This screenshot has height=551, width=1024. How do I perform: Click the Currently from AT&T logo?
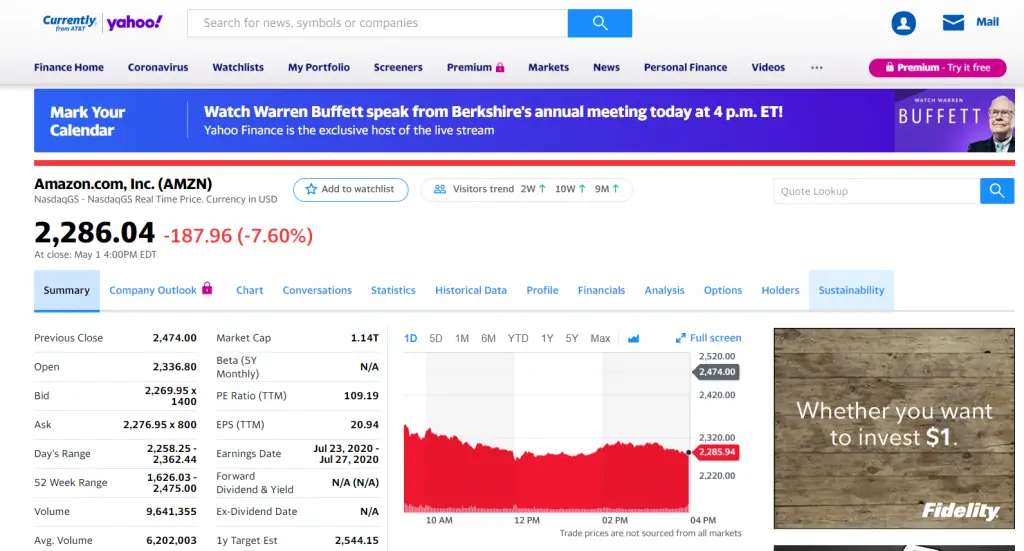point(69,23)
